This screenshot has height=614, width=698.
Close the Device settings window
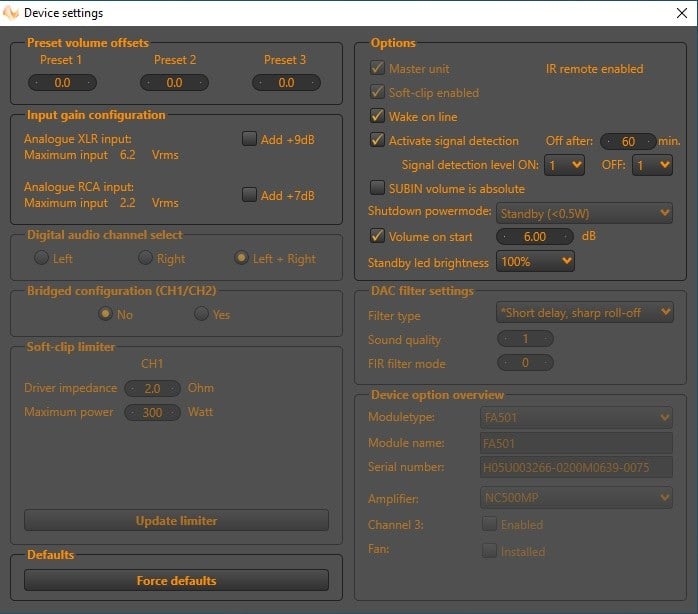680,13
